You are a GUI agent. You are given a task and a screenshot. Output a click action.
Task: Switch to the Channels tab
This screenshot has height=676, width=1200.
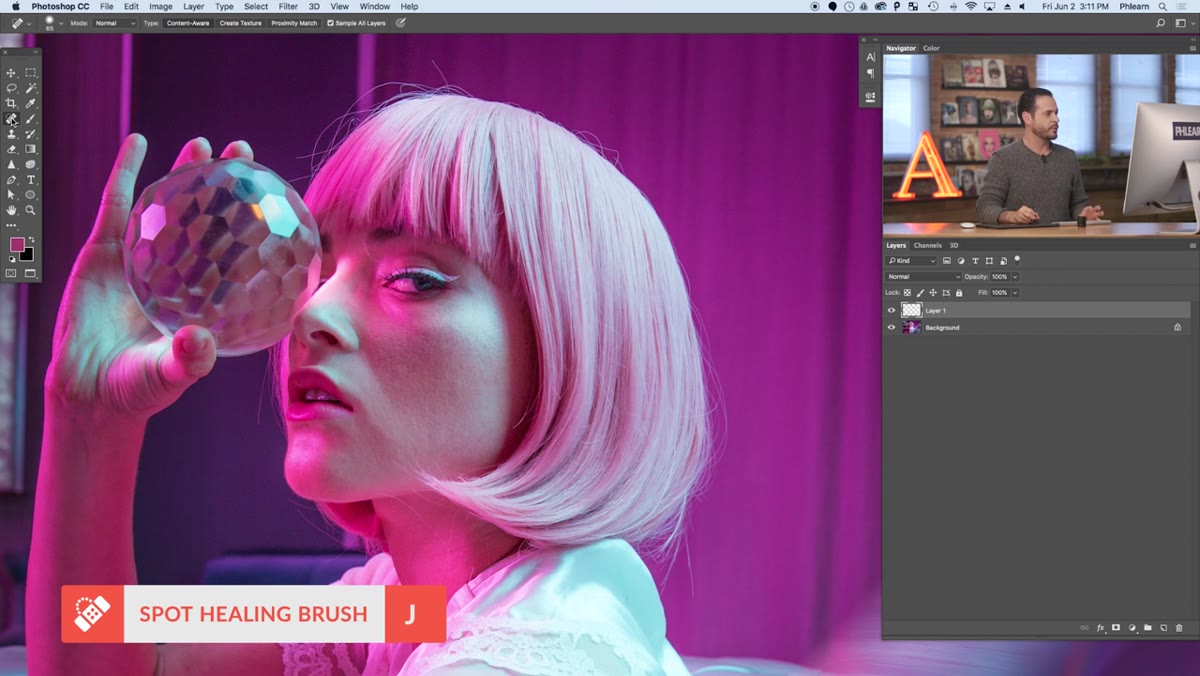[x=928, y=245]
